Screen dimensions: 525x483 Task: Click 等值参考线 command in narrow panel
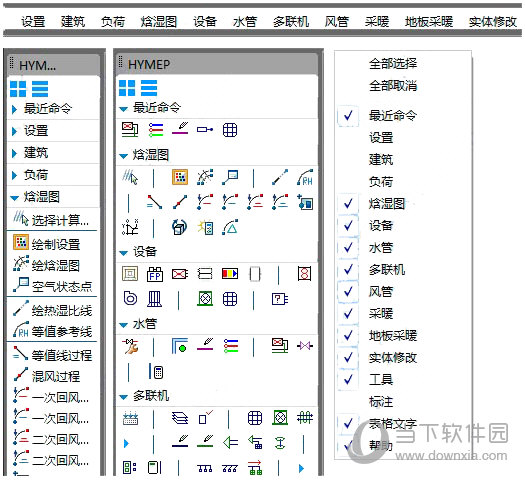(x=53, y=331)
